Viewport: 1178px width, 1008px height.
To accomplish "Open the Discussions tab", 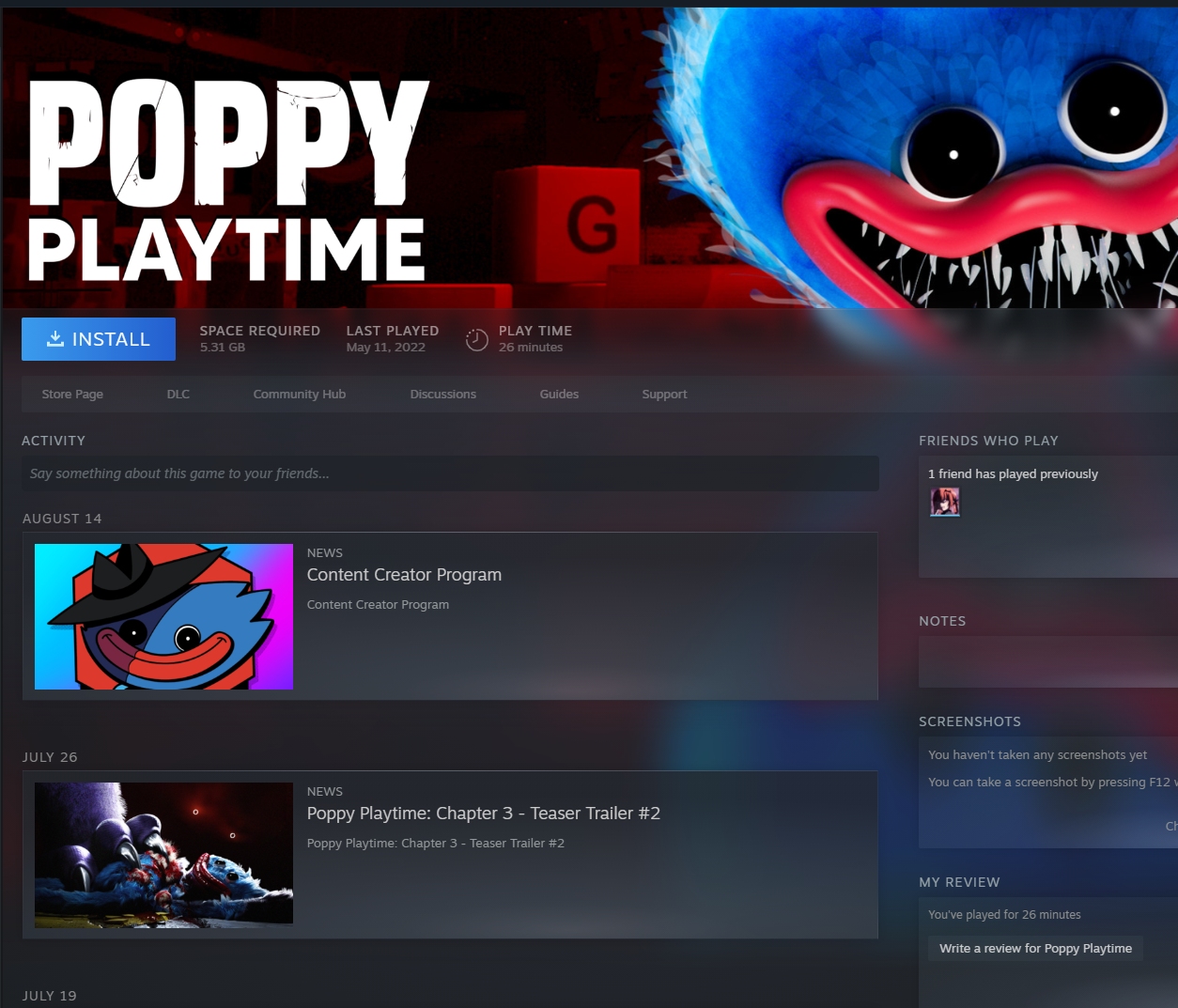I will coord(443,395).
